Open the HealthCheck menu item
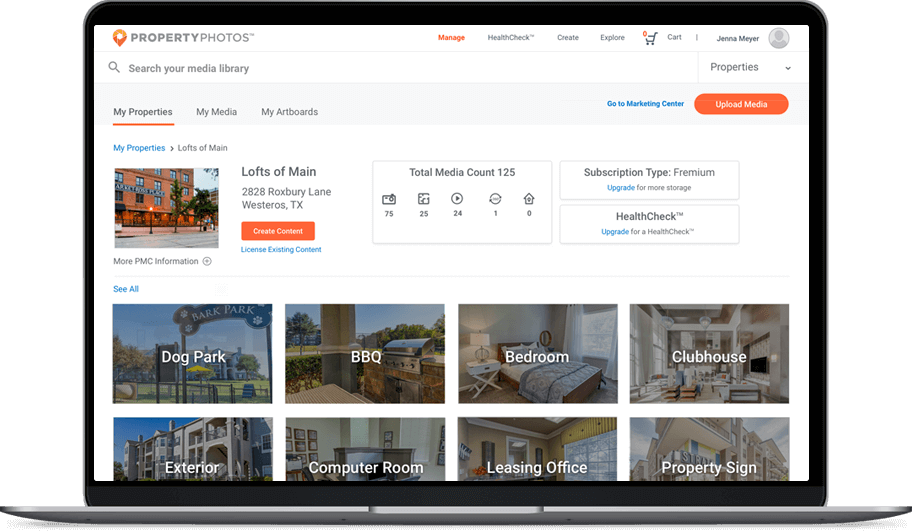The image size is (912, 531). pos(511,38)
